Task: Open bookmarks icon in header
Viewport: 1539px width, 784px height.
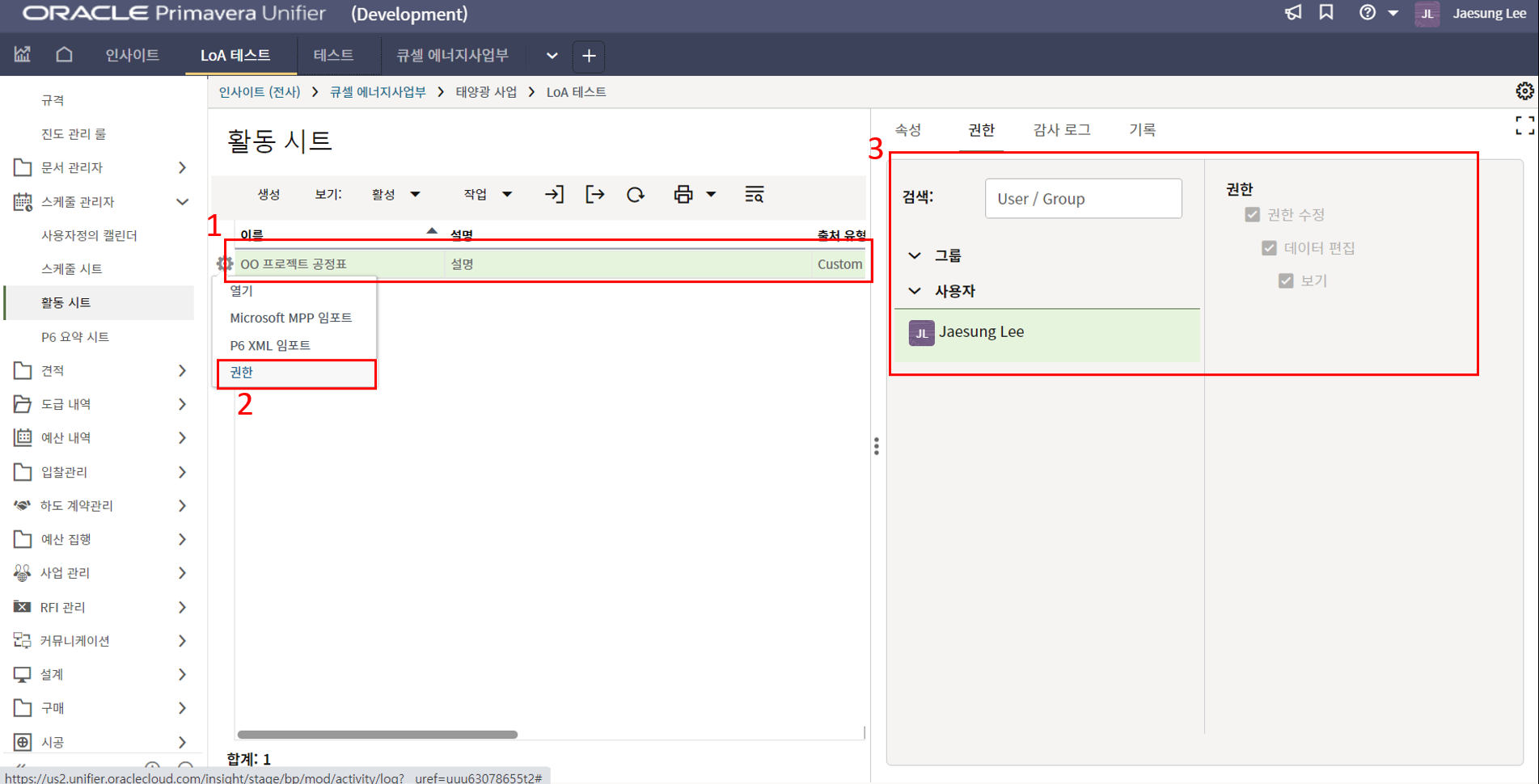Action: (1326, 13)
